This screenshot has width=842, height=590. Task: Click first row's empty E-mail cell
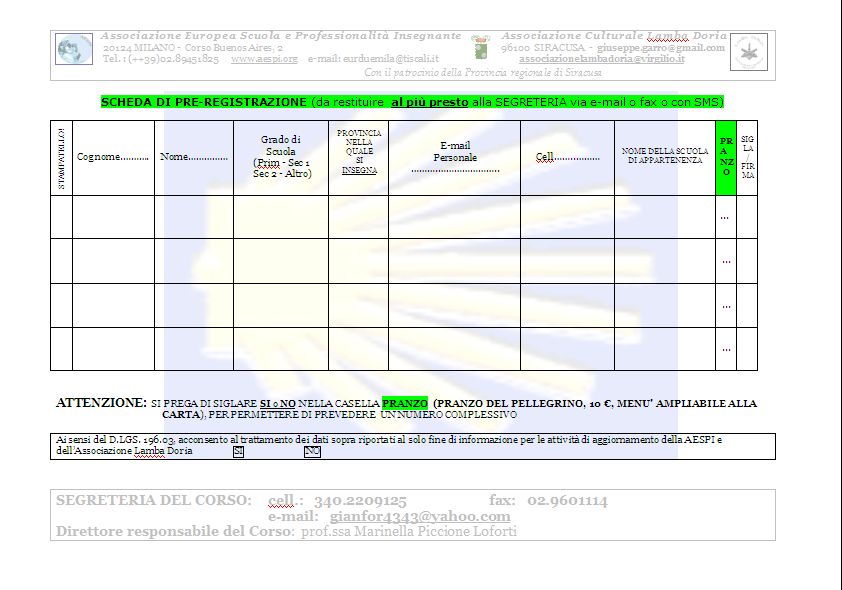(454, 217)
